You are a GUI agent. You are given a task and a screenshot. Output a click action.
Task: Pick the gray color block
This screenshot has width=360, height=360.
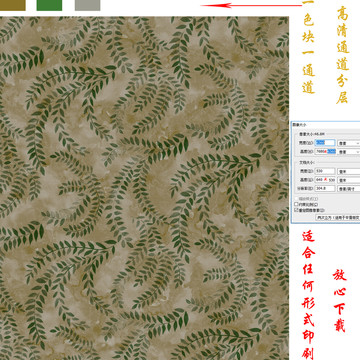click(x=88, y=5)
